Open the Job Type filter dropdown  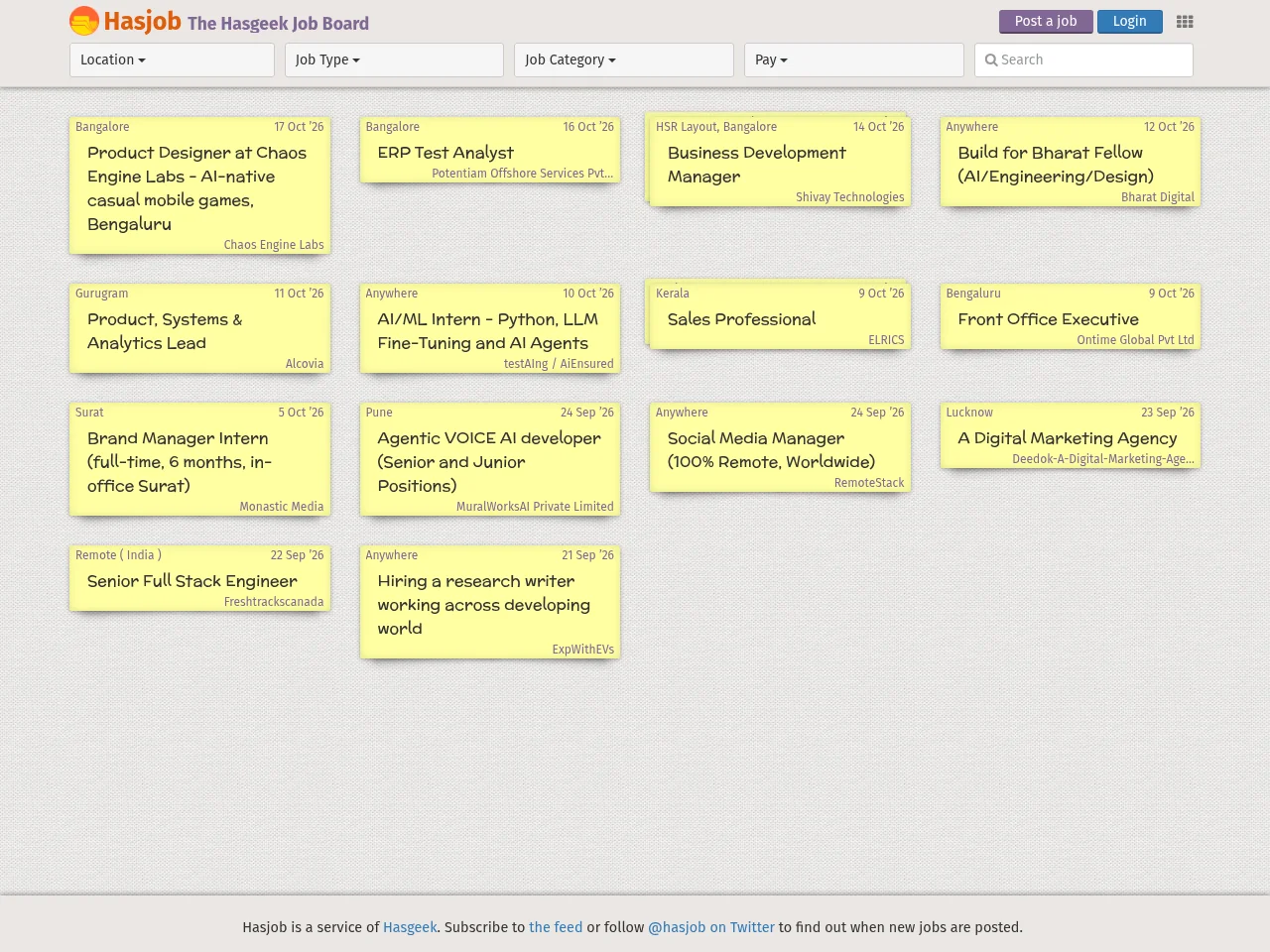coord(394,59)
